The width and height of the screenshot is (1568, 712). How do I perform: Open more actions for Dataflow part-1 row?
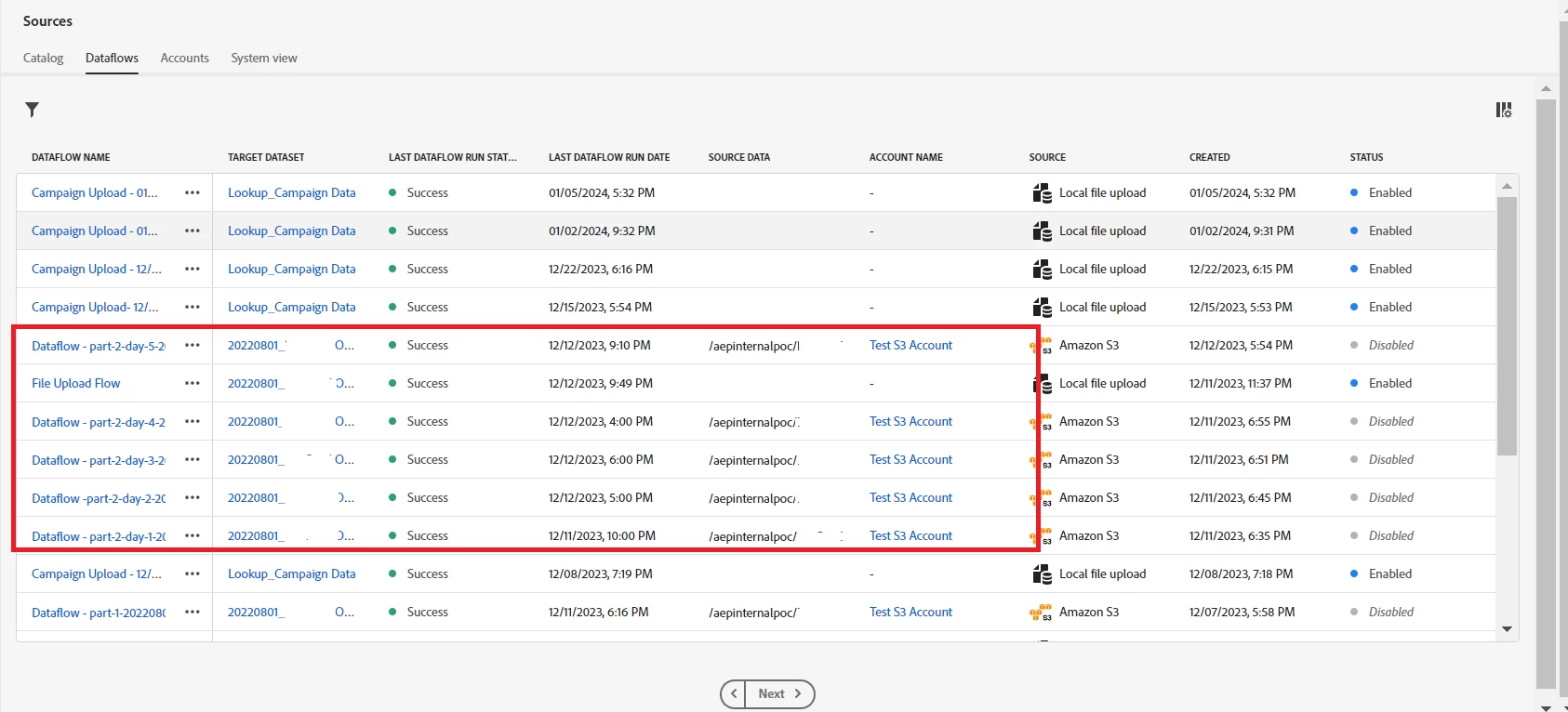click(193, 612)
